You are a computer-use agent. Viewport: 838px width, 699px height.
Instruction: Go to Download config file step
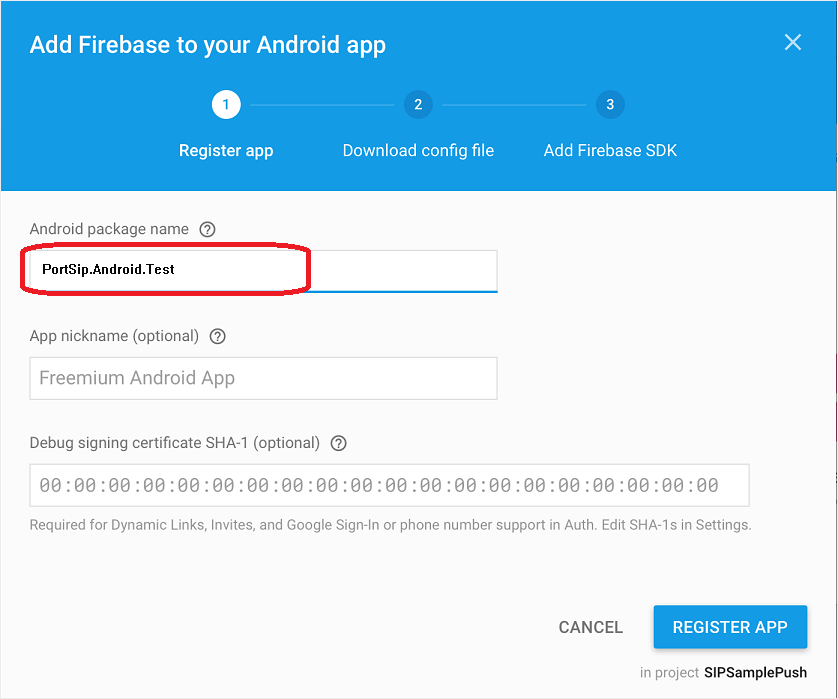(418, 151)
